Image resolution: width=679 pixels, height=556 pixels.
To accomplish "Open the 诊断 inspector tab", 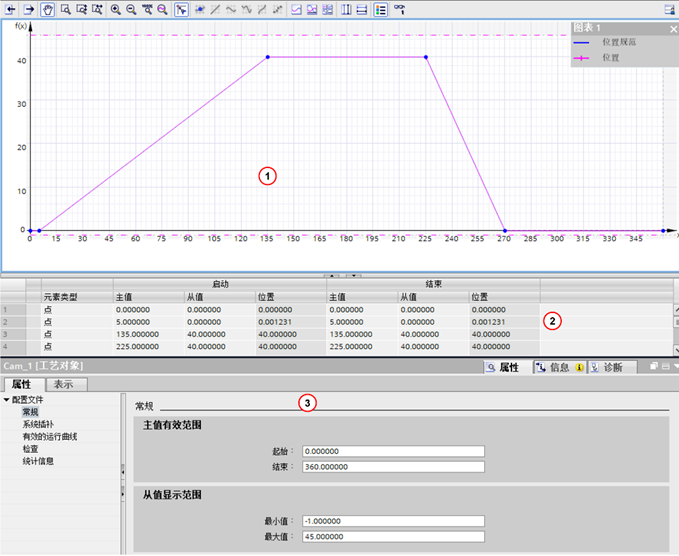I will (x=605, y=368).
